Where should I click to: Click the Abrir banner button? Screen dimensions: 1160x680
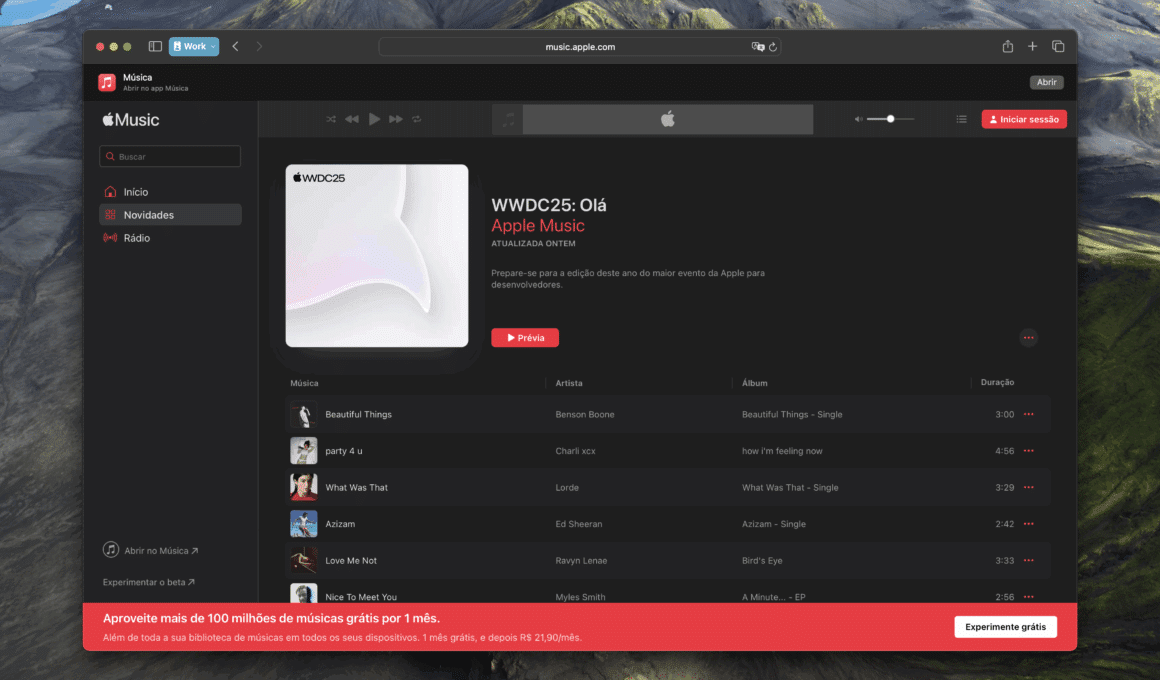pos(1046,82)
